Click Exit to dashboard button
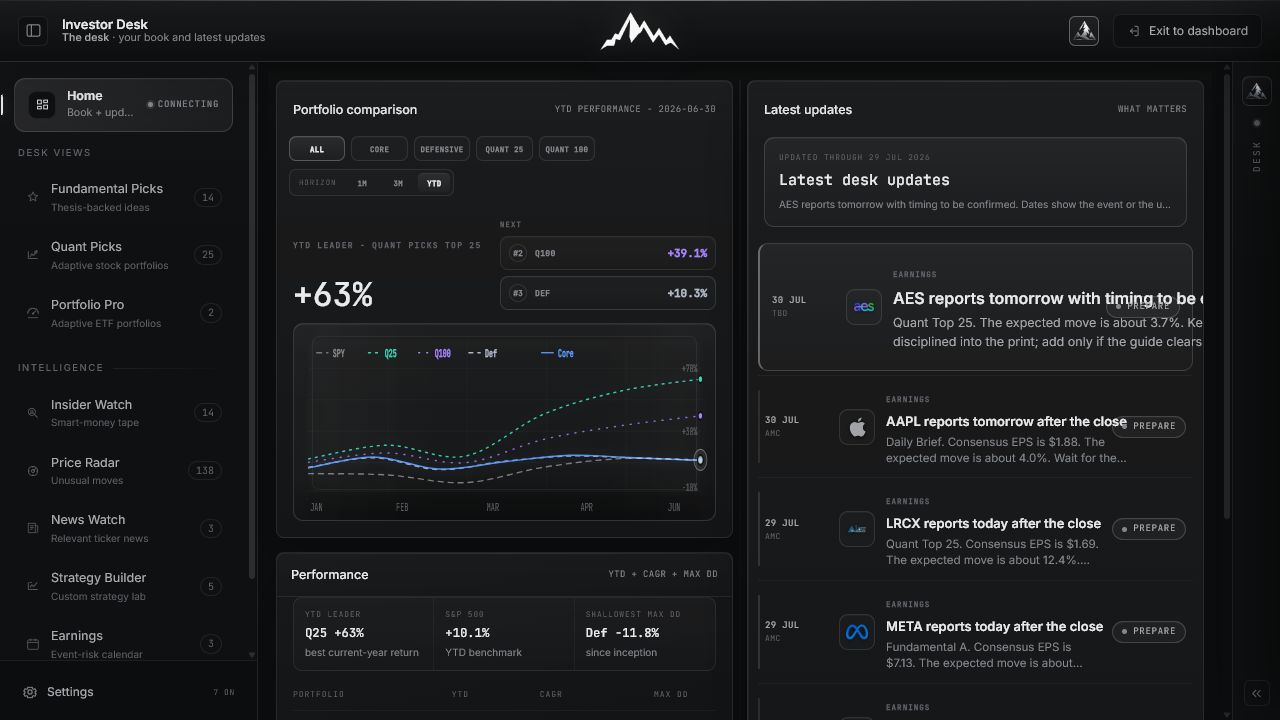The width and height of the screenshot is (1280, 720). coord(1188,31)
